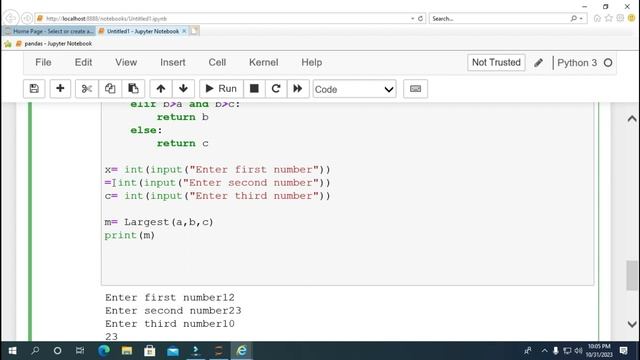Open the File menu
640x360 pixels.
click(43, 62)
